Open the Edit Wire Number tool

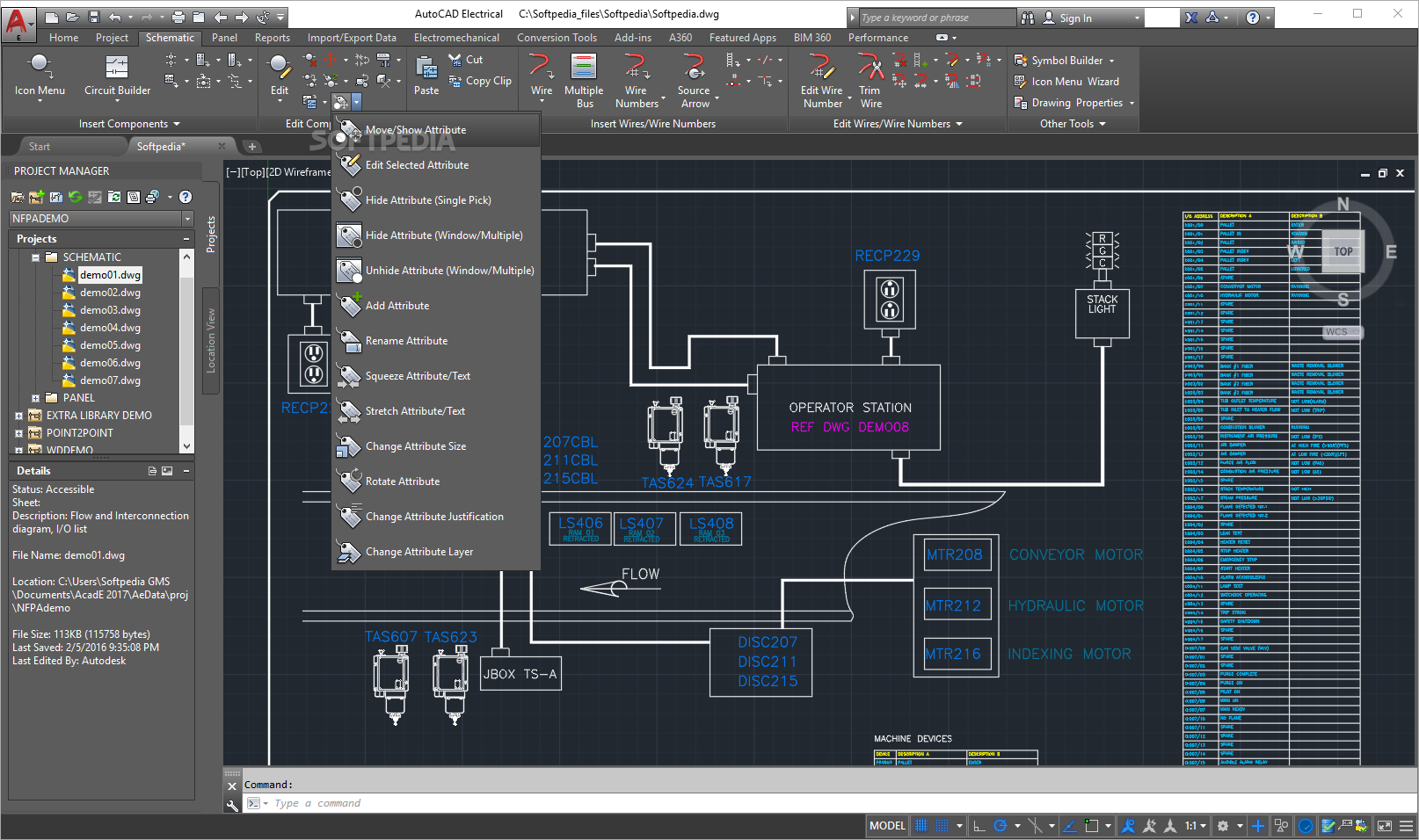[x=822, y=81]
